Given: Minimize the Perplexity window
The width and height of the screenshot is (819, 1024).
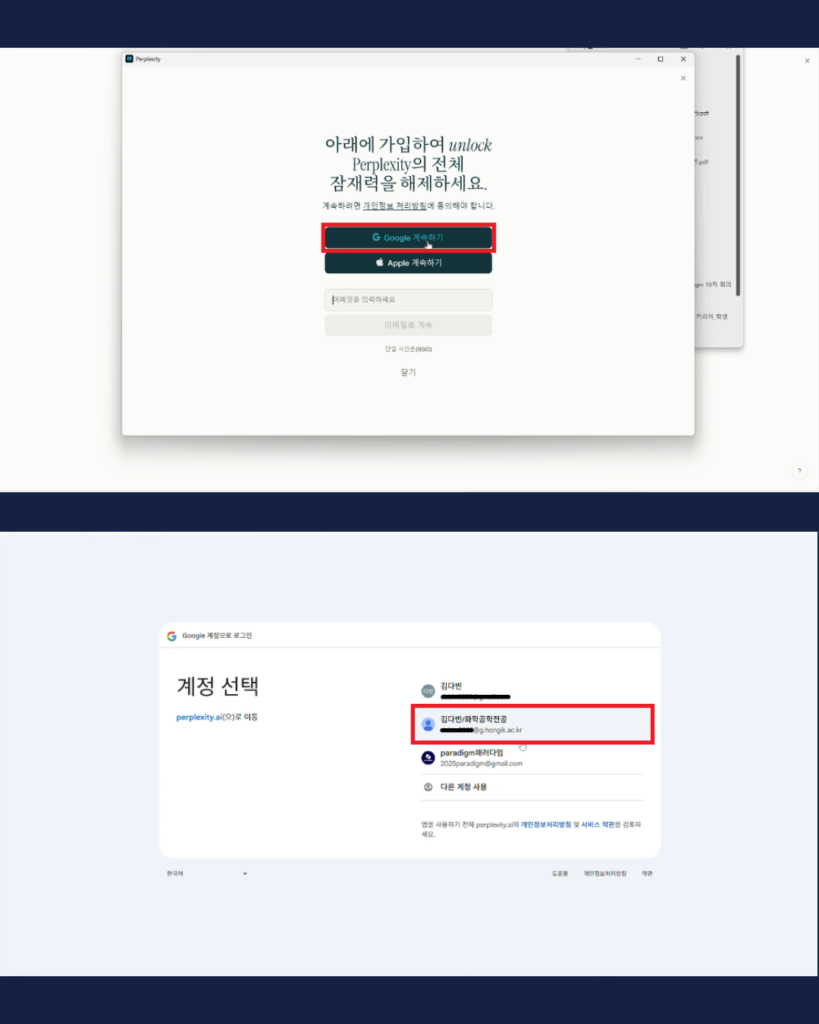Looking at the screenshot, I should (x=638, y=59).
